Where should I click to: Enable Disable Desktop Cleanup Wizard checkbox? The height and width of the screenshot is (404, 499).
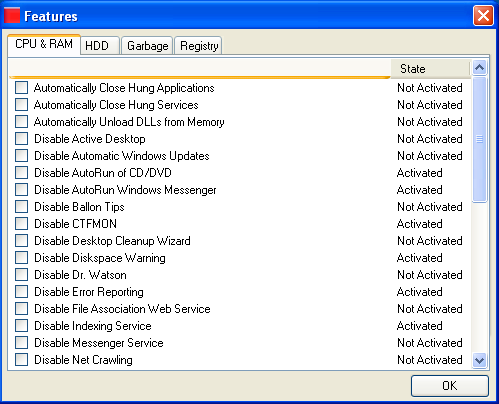tap(21, 241)
